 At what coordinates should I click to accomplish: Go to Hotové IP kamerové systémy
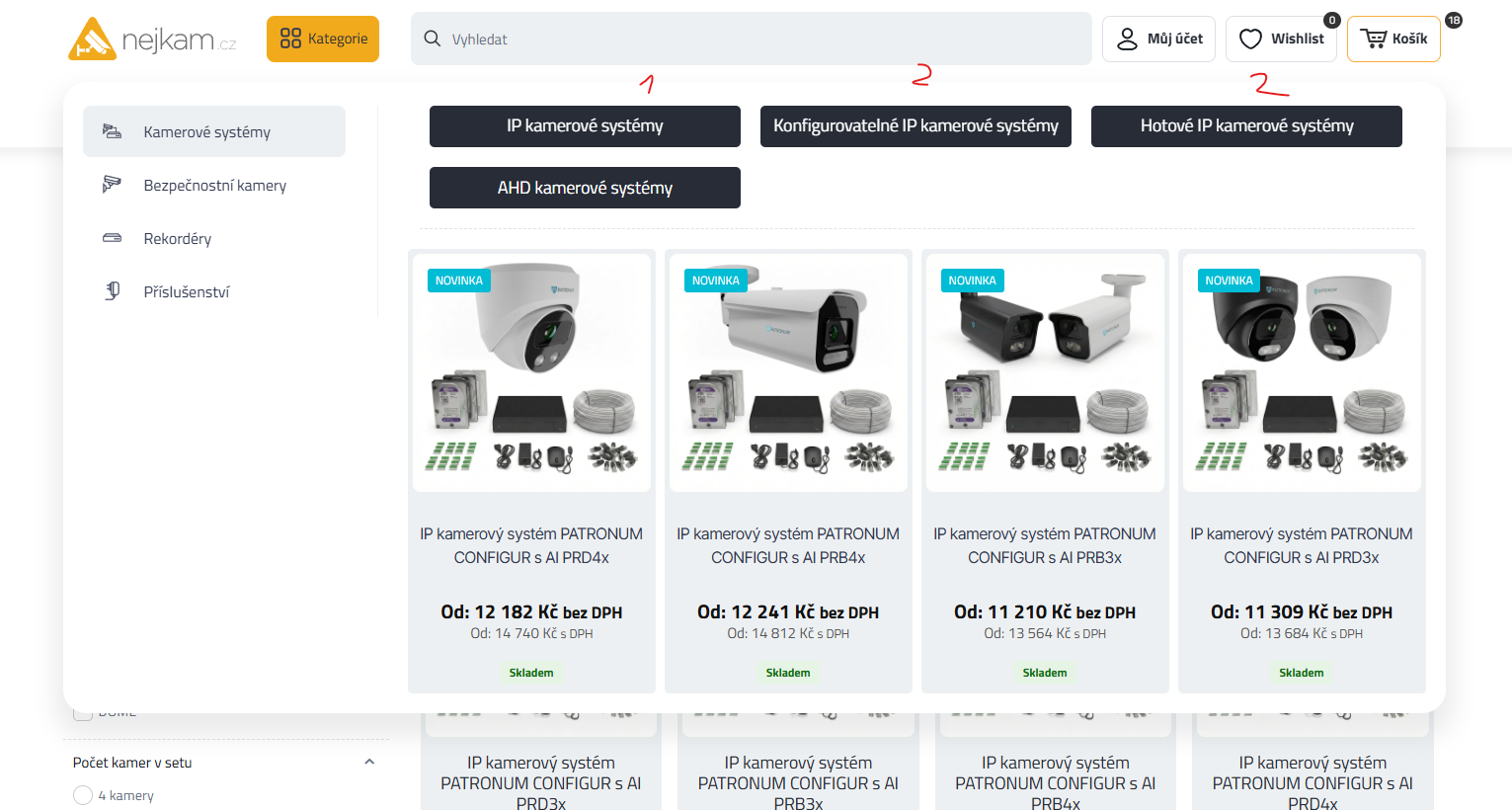[x=1246, y=126]
